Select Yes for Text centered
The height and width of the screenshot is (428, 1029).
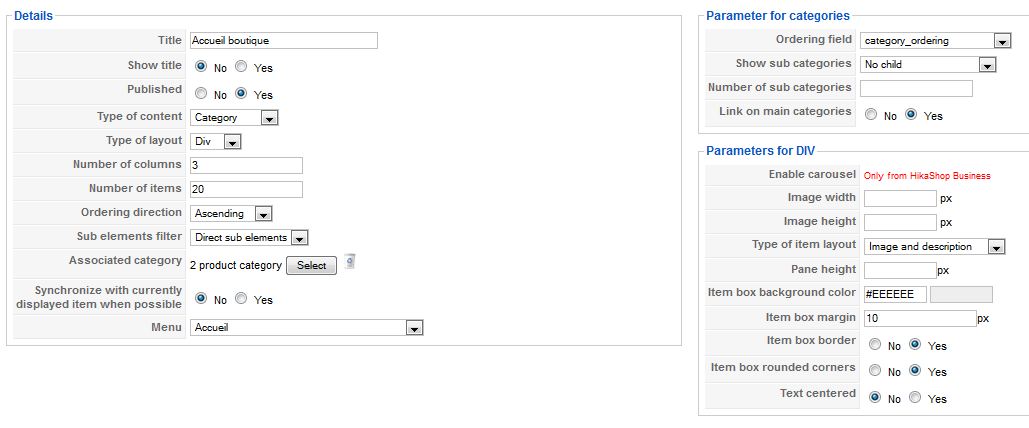tap(915, 397)
